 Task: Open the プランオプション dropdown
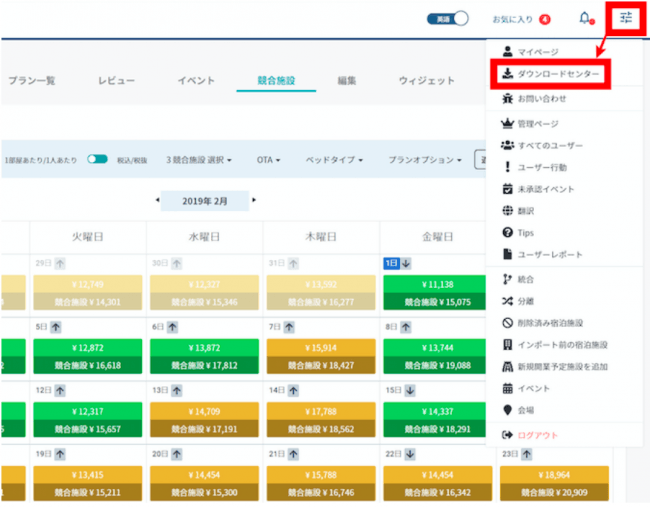coord(425,160)
